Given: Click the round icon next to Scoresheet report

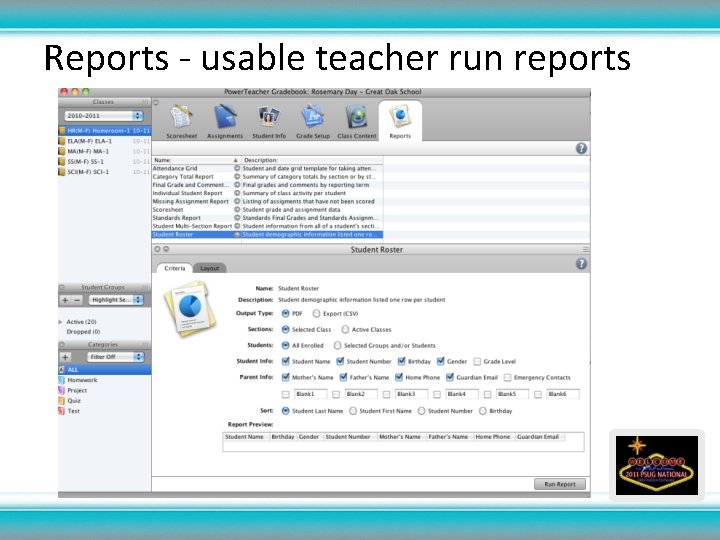Looking at the screenshot, I should 237,209.
